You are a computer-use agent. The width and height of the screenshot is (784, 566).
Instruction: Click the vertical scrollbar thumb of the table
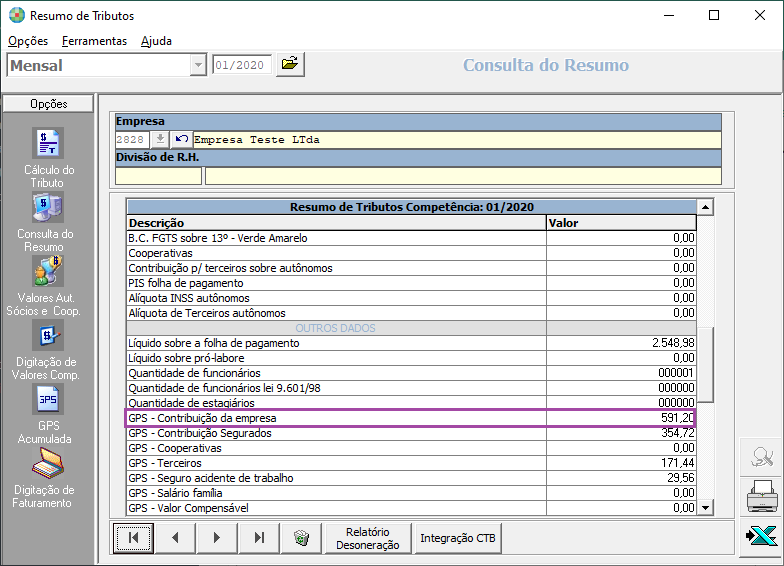(705, 365)
